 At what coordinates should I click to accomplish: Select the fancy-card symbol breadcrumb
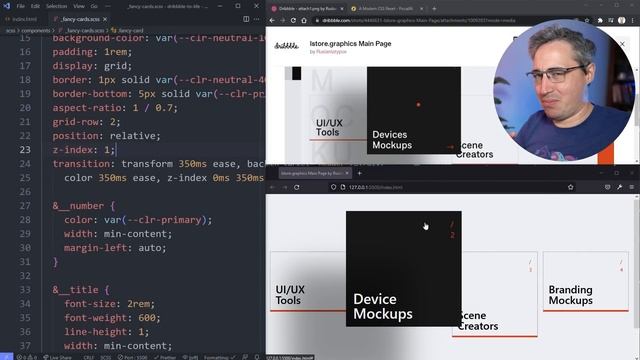tap(127, 31)
